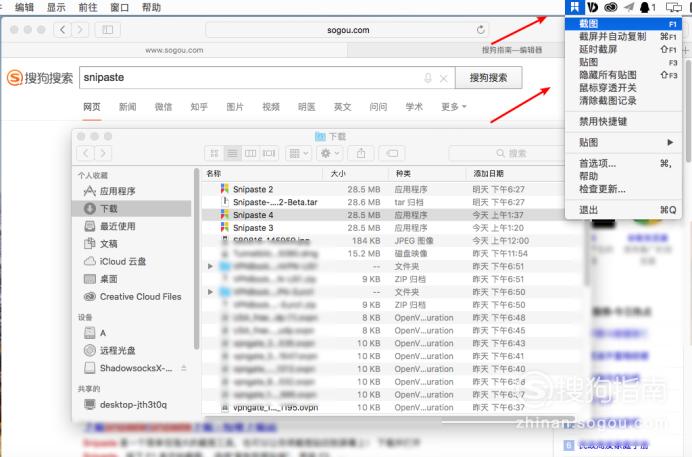Toggle the Safari sidebar button

pyautogui.click(x=108, y=30)
